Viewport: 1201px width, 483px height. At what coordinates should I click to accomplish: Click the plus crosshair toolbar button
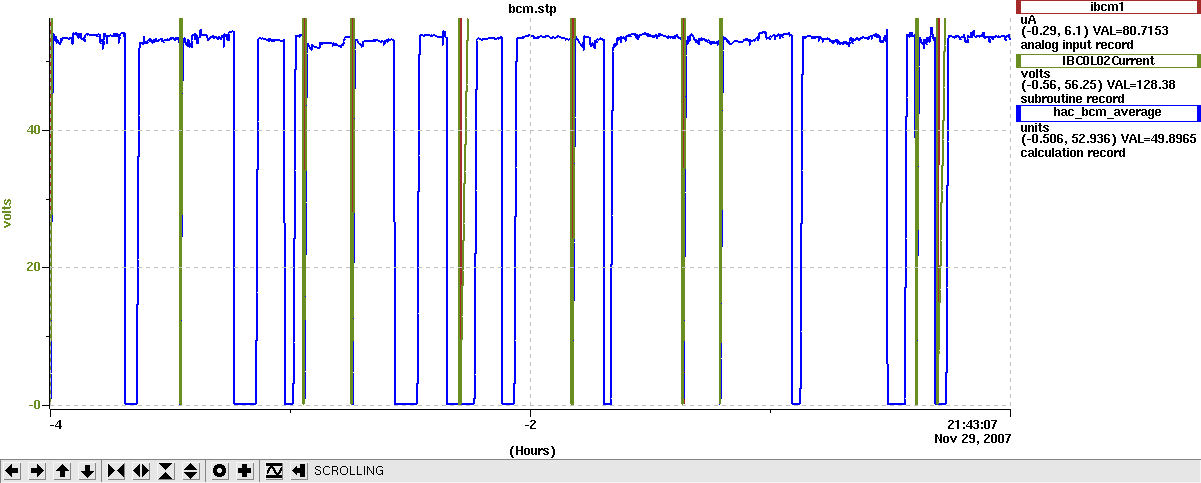pyautogui.click(x=245, y=470)
